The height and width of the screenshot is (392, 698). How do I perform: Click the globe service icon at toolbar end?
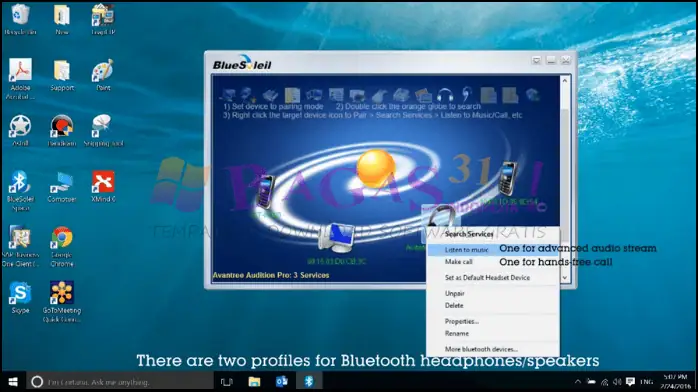click(532, 95)
